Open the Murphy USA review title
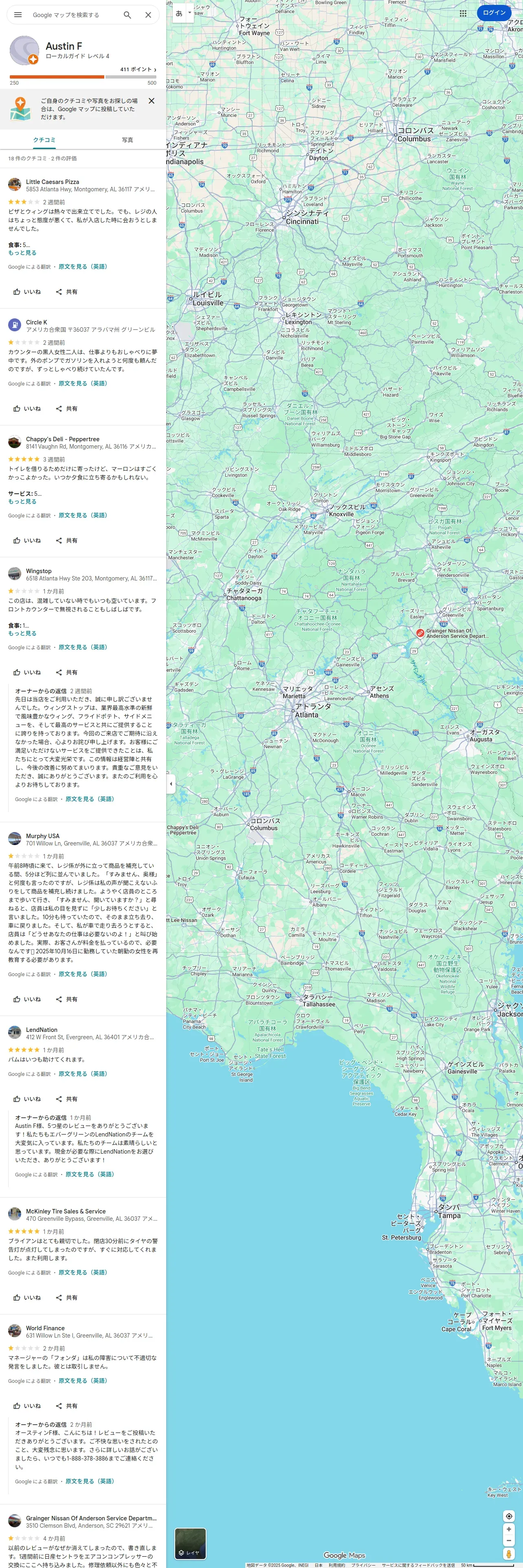 coord(43,836)
